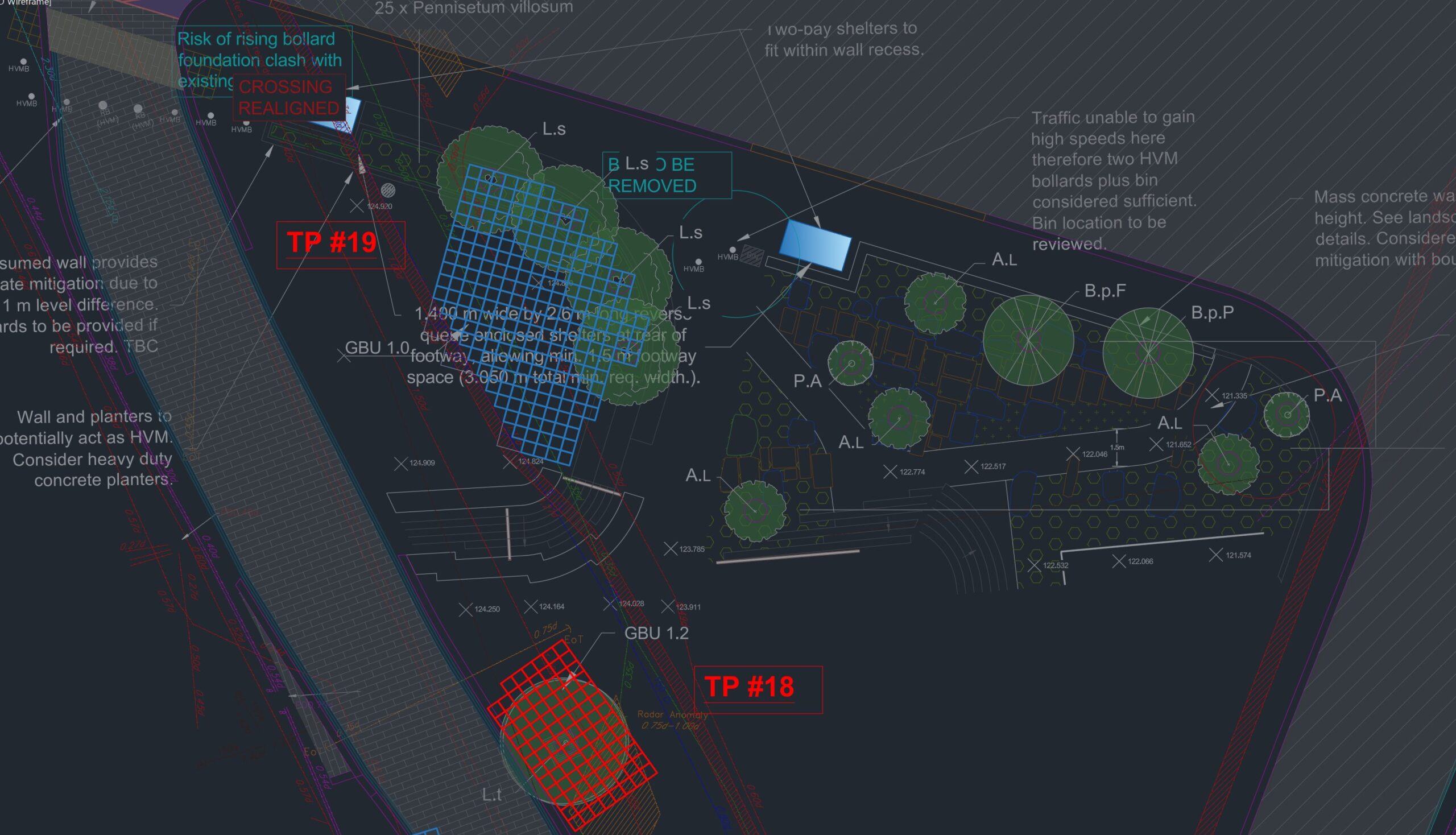Click the 25 x Pennisetum villosum label
Image resolution: width=1456 pixels, height=835 pixels.
[x=473, y=8]
